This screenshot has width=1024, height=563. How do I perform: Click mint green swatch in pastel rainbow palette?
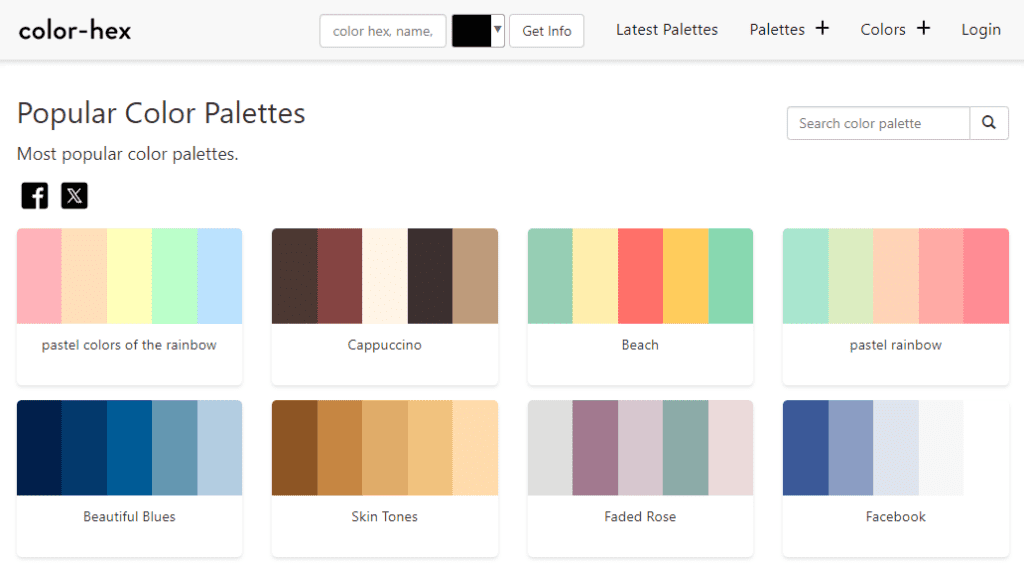806,276
